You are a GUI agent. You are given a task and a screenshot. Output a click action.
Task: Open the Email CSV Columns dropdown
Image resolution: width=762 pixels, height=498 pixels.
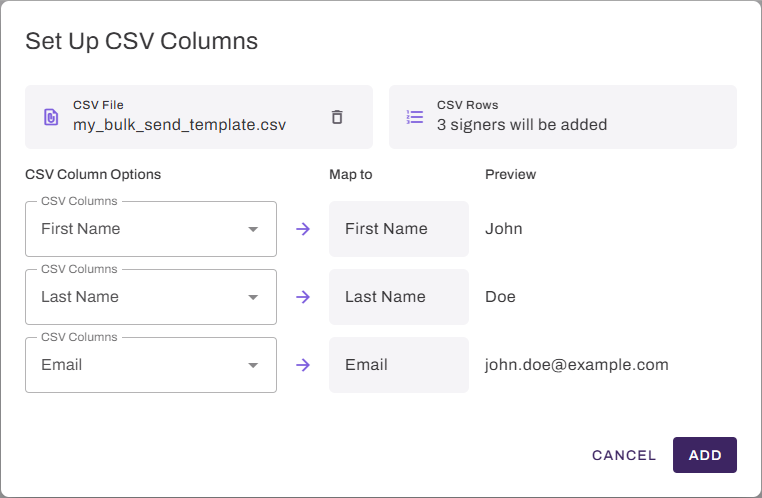click(x=151, y=365)
